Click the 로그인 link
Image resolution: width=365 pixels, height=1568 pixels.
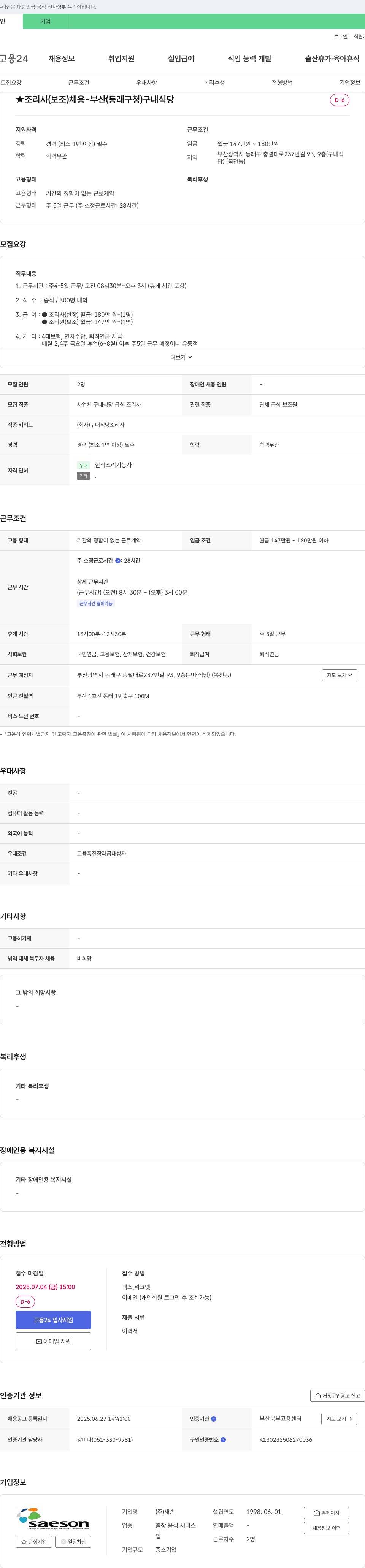click(341, 37)
